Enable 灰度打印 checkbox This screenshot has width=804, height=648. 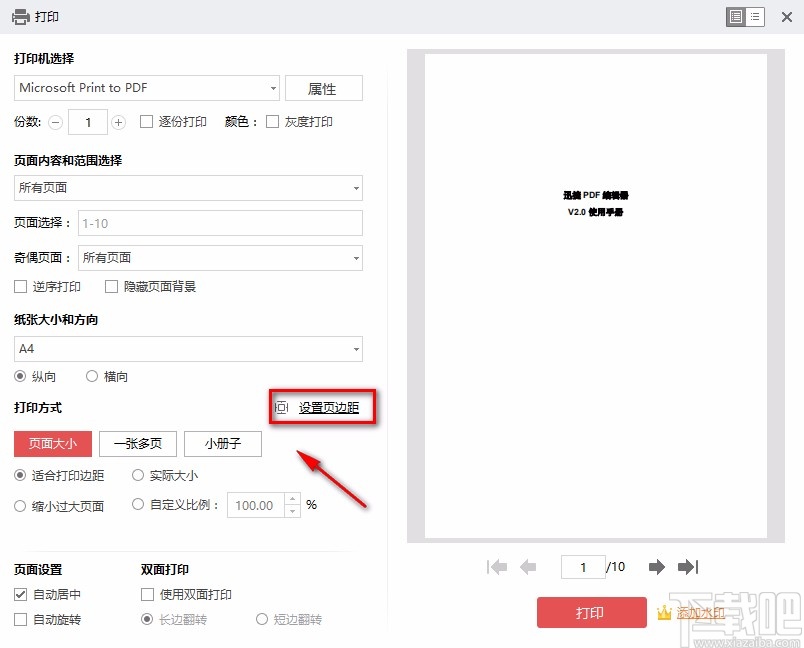[x=273, y=121]
